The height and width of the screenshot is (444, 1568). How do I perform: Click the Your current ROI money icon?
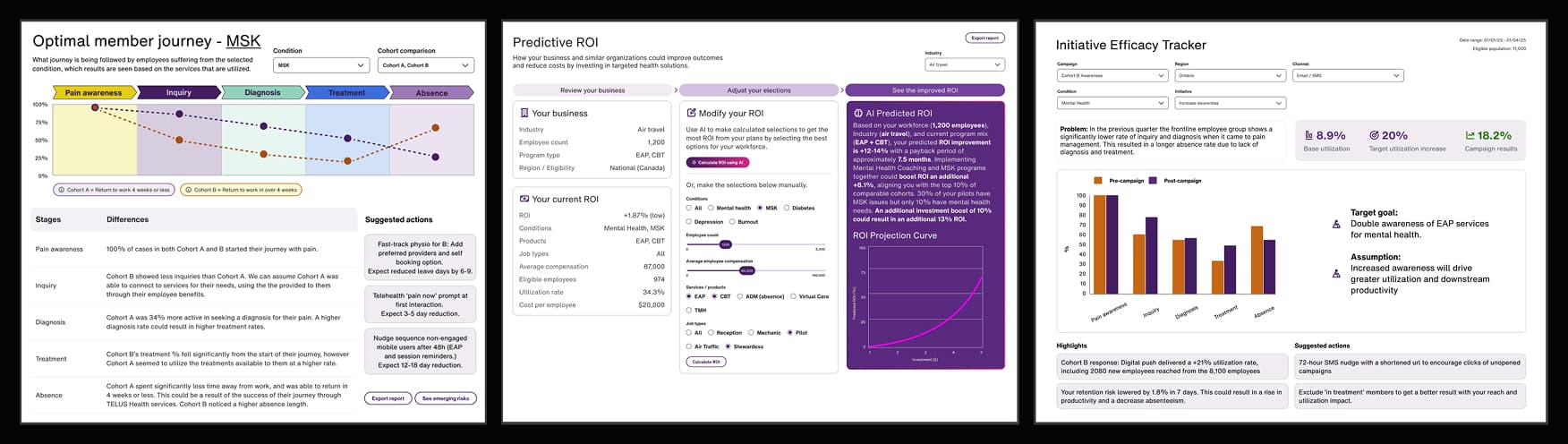point(524,199)
